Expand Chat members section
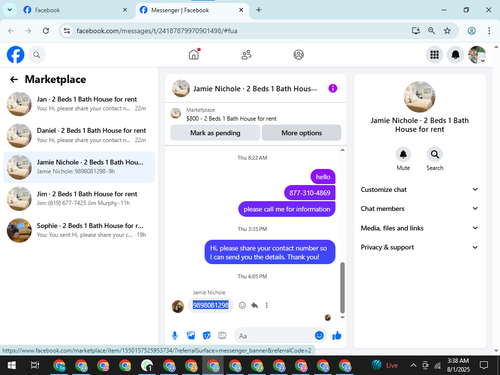Image resolution: width=500 pixels, height=375 pixels. click(x=419, y=209)
